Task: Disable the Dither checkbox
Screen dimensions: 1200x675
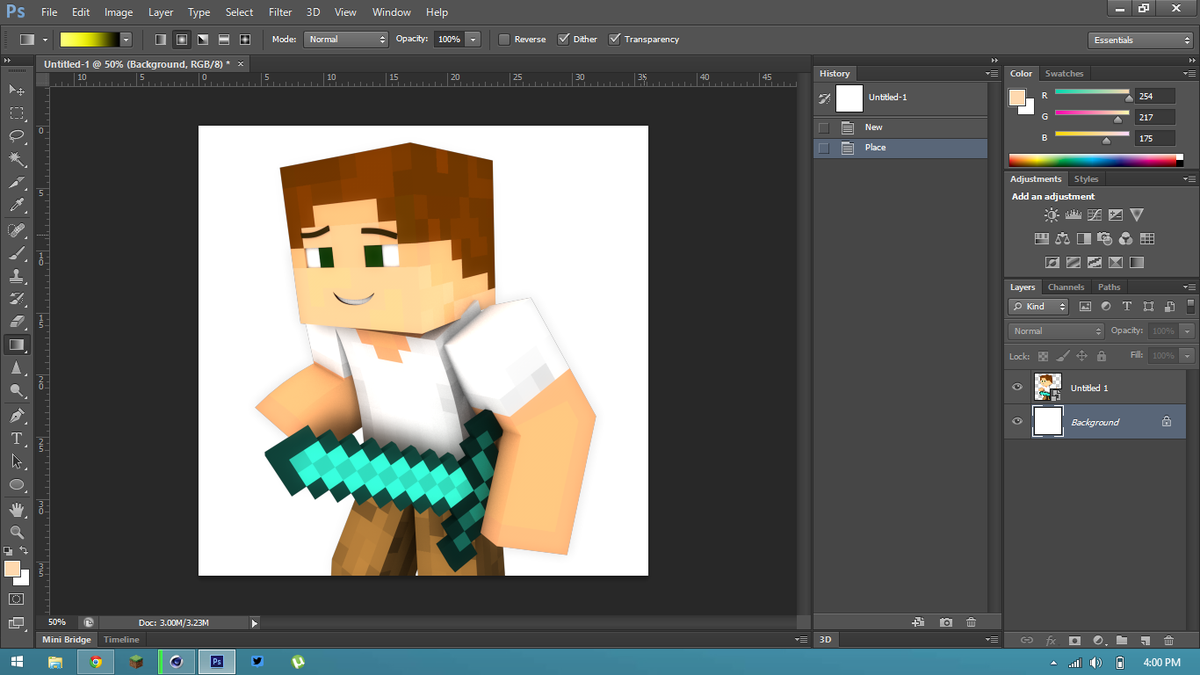Action: coord(564,39)
